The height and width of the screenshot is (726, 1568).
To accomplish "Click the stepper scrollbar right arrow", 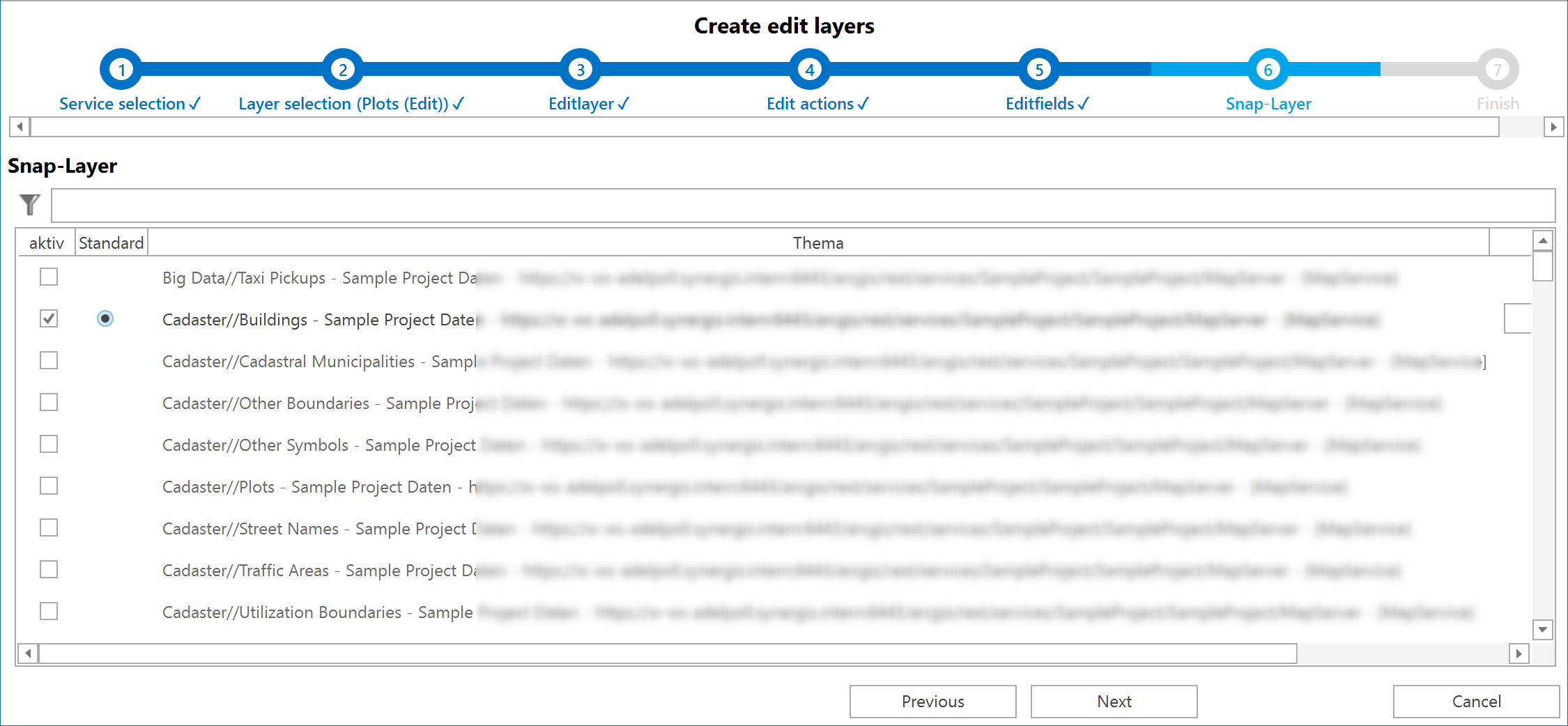I will [1553, 127].
